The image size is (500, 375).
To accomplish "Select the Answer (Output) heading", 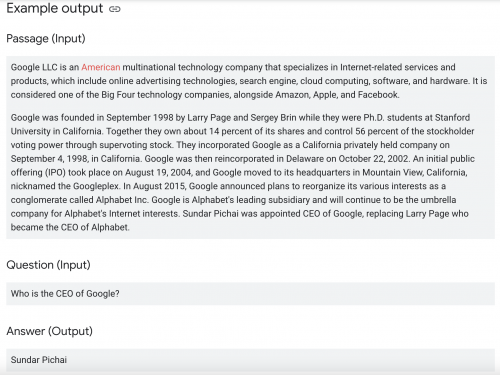I will (49, 331).
